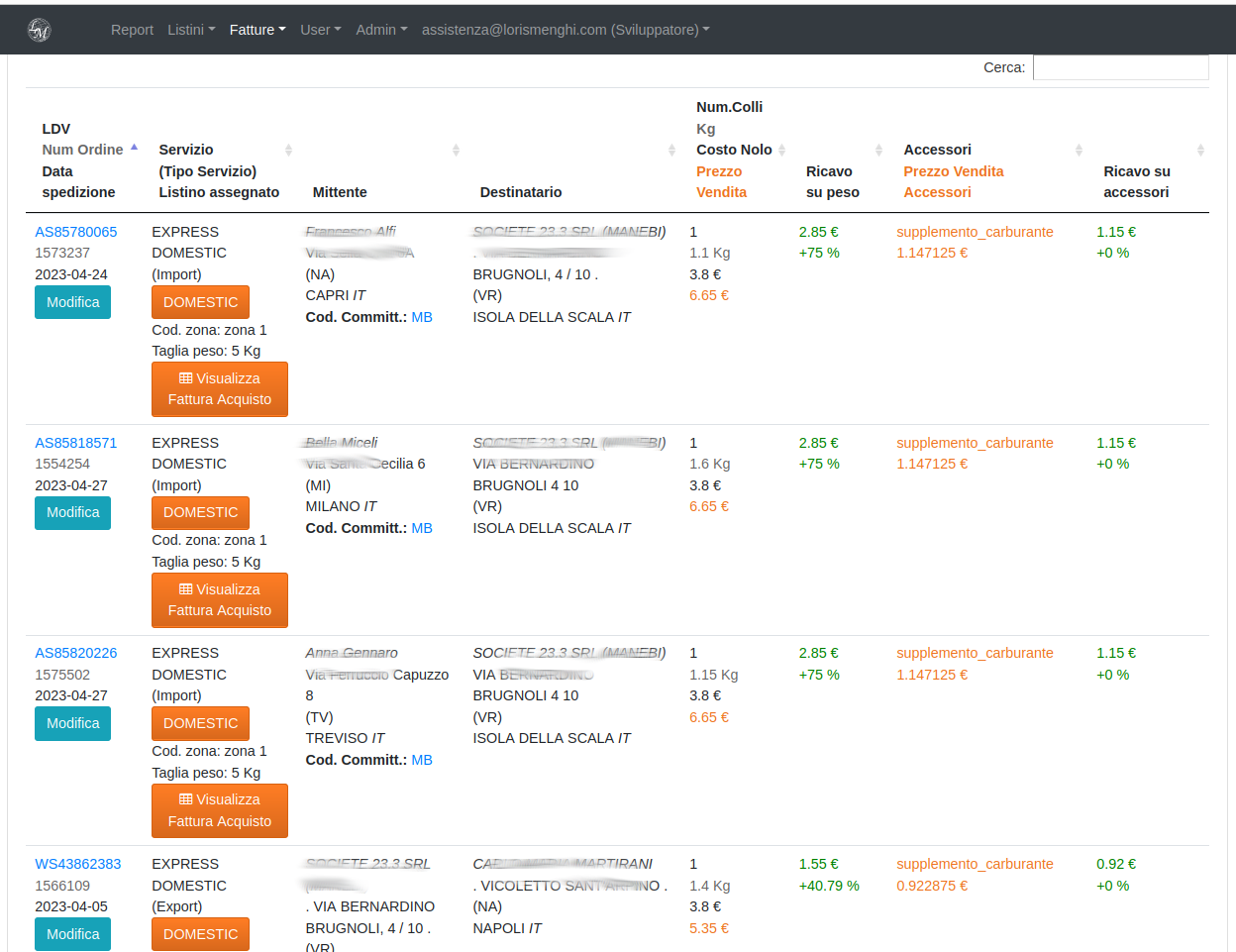Sort by the LDV Num Ordine column arrow
The width and height of the screenshot is (1236, 952).
coord(134,149)
